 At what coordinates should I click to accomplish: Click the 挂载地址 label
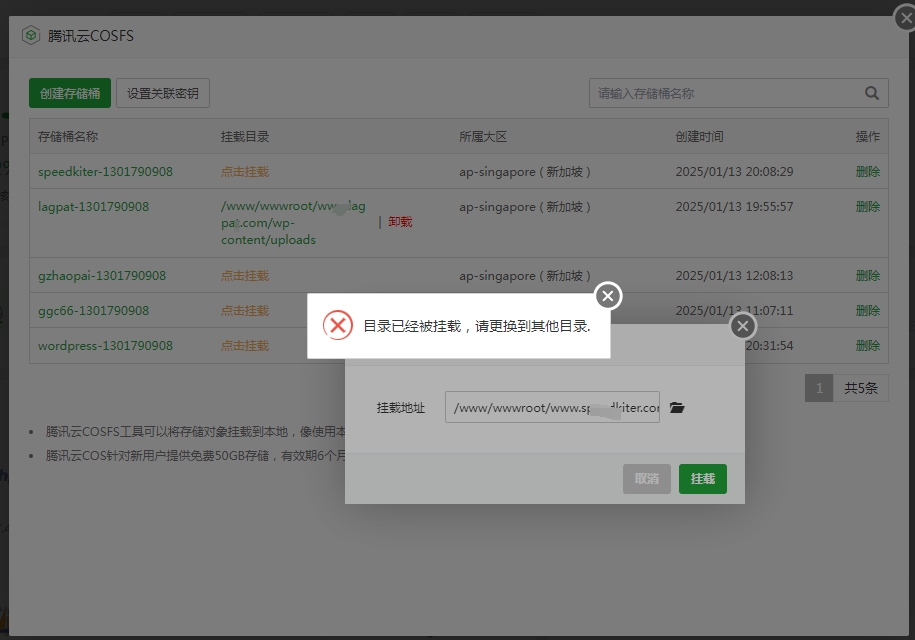pos(401,408)
